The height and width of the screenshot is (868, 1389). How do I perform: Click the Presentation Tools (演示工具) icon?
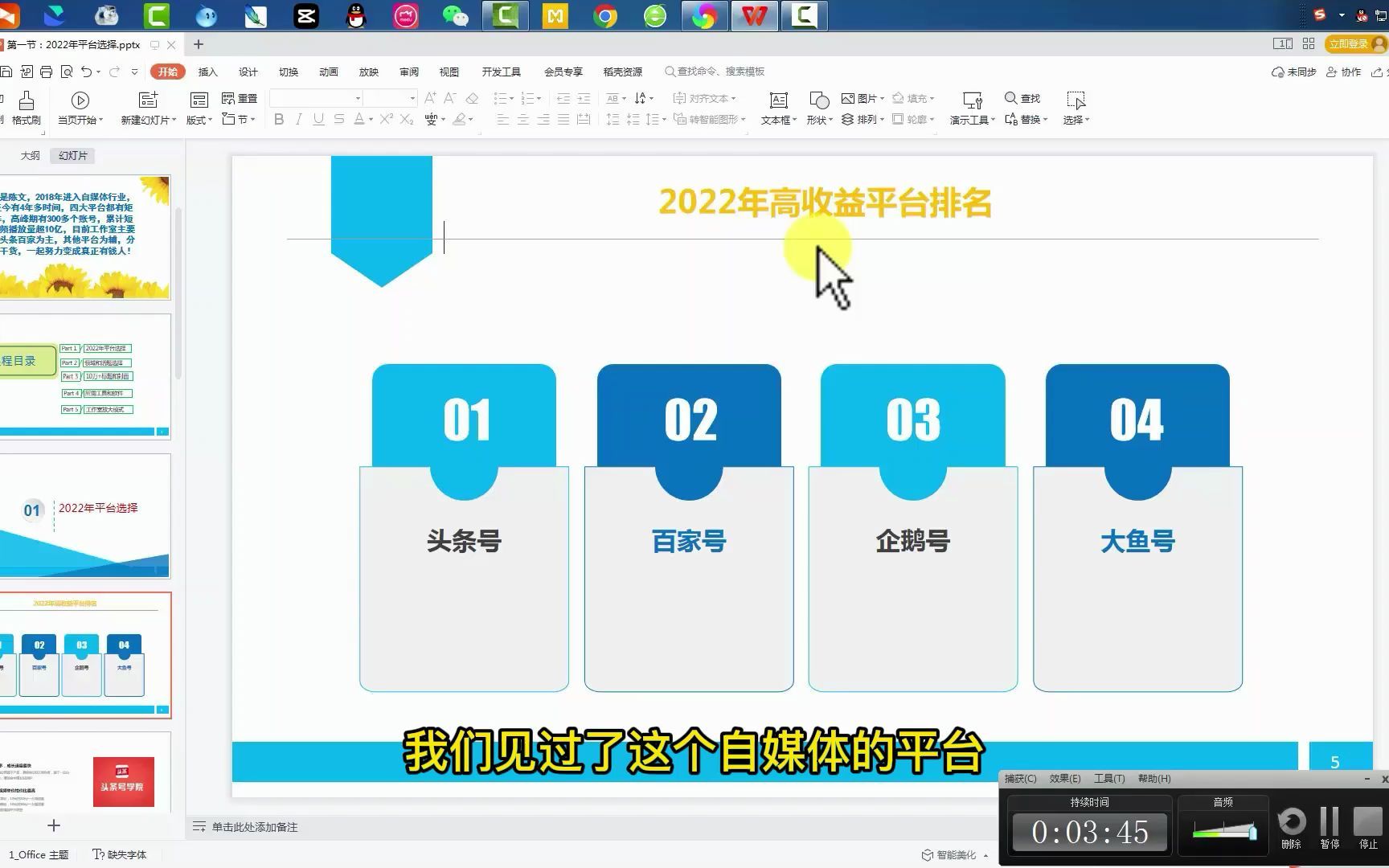coord(972,100)
